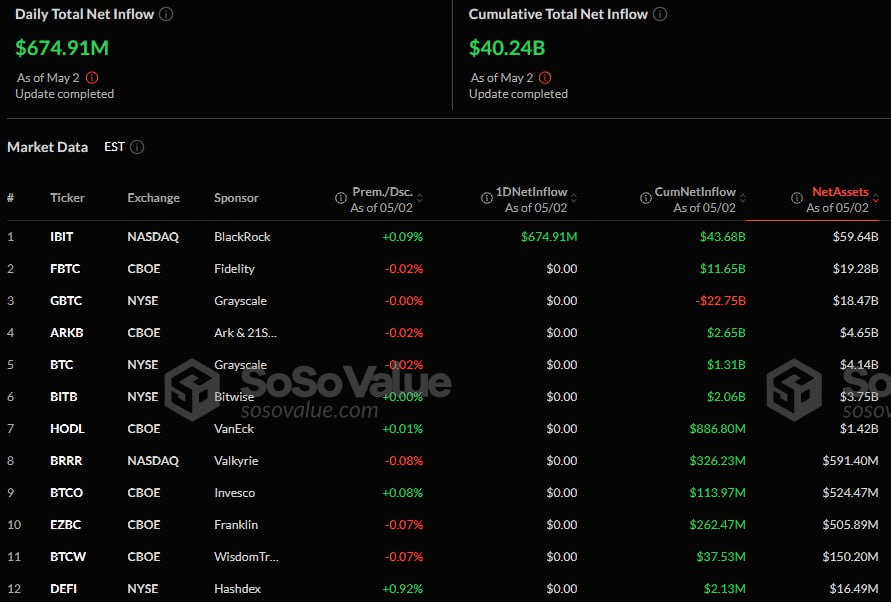Click info icon before CumNetInflow column header
The image size is (891, 602).
tap(646, 198)
